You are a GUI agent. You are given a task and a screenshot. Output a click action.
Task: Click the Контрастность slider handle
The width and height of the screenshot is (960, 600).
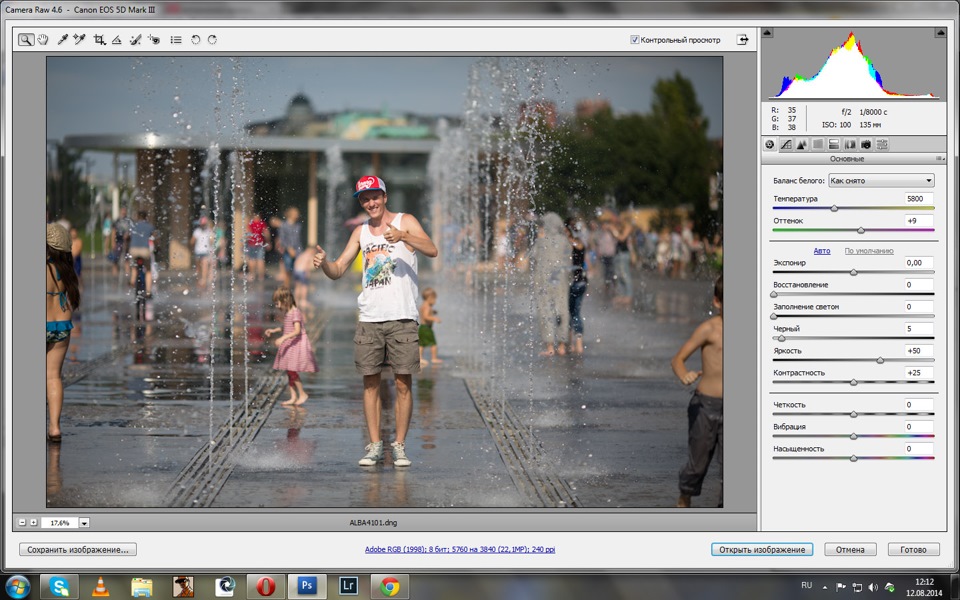point(853,383)
